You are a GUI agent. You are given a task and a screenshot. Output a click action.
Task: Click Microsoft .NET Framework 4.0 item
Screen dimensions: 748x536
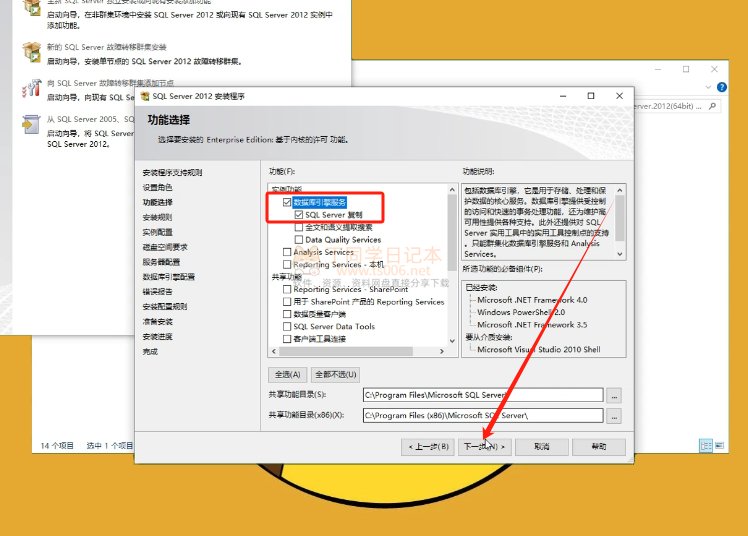coord(532,300)
